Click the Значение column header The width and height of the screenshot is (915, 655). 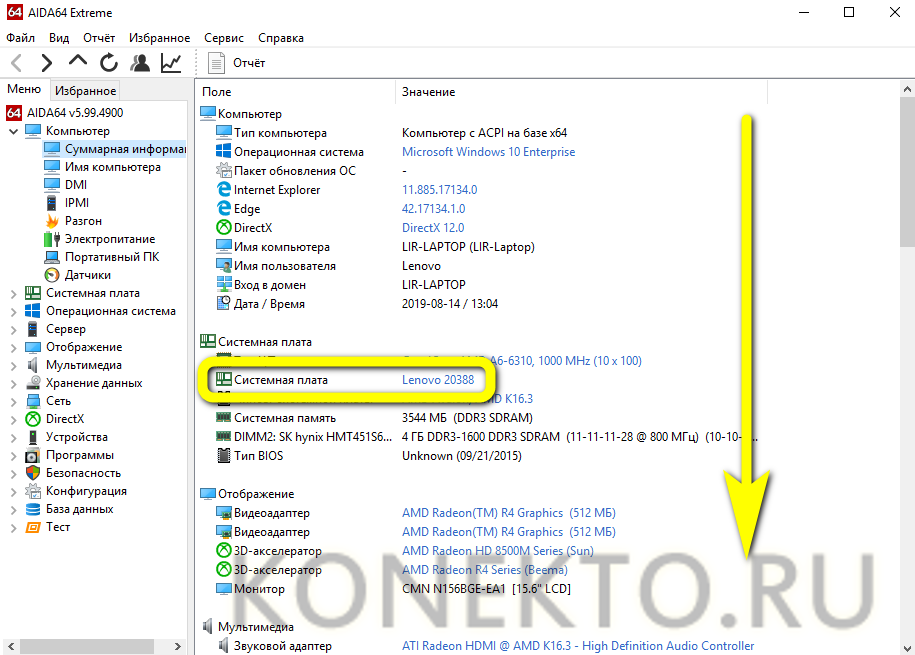pyautogui.click(x=428, y=92)
